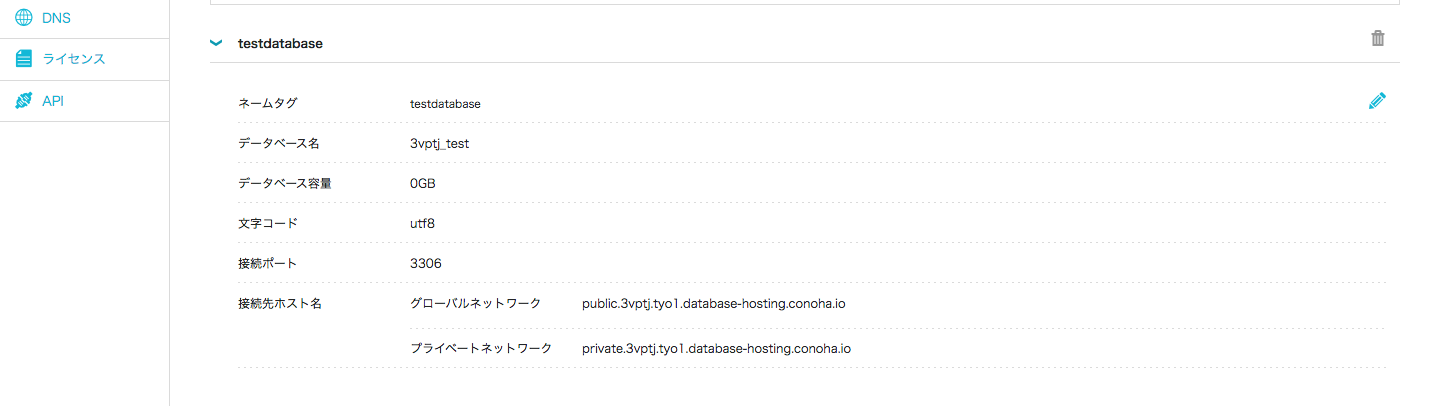
Task: Click the 0GB database capacity value
Action: point(423,183)
